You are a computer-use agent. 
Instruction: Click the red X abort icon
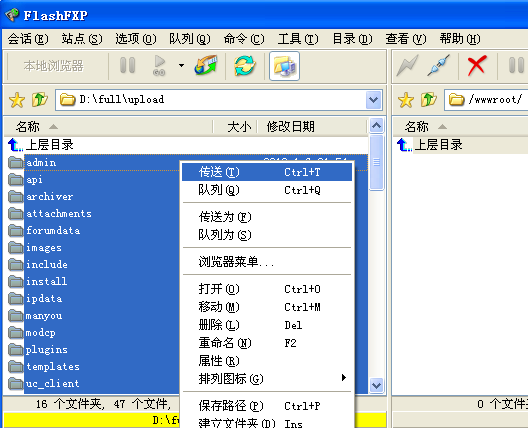[x=477, y=65]
